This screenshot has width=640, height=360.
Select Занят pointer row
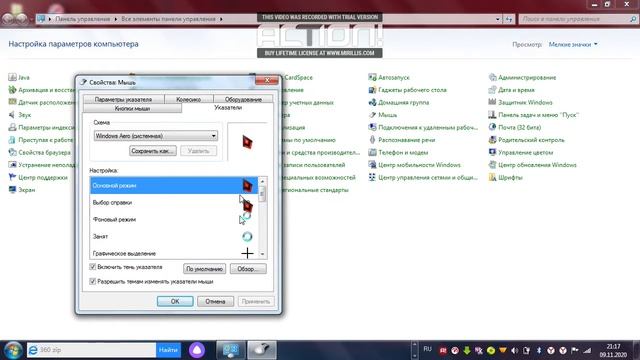(174, 236)
